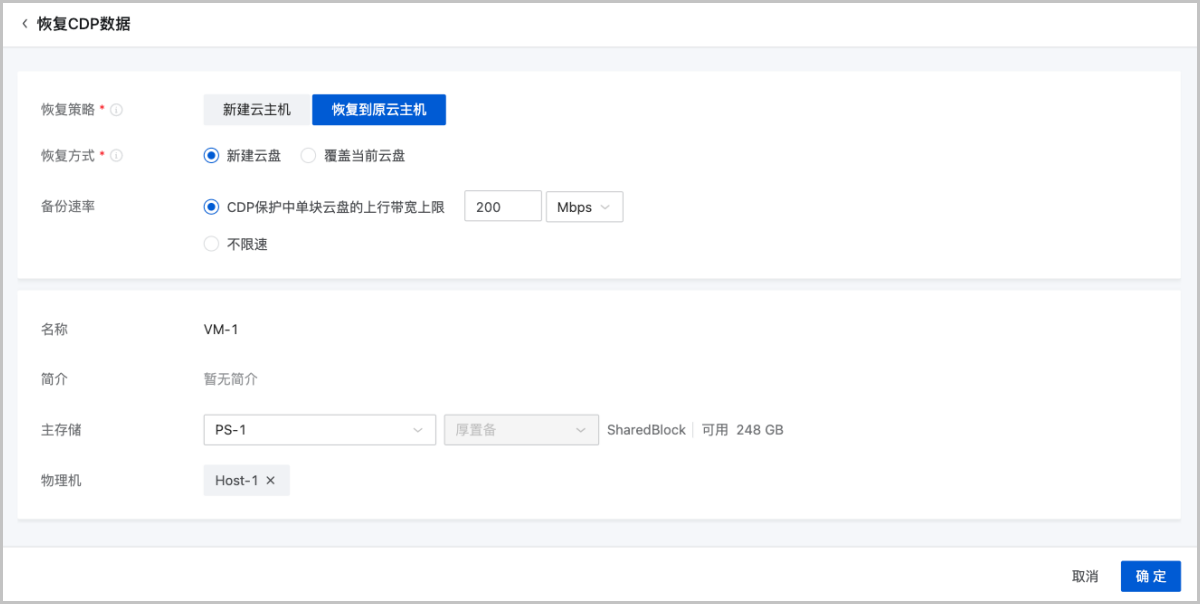This screenshot has width=1200, height=604.
Task: Click the bandwidth input field showing 200
Action: (502, 207)
